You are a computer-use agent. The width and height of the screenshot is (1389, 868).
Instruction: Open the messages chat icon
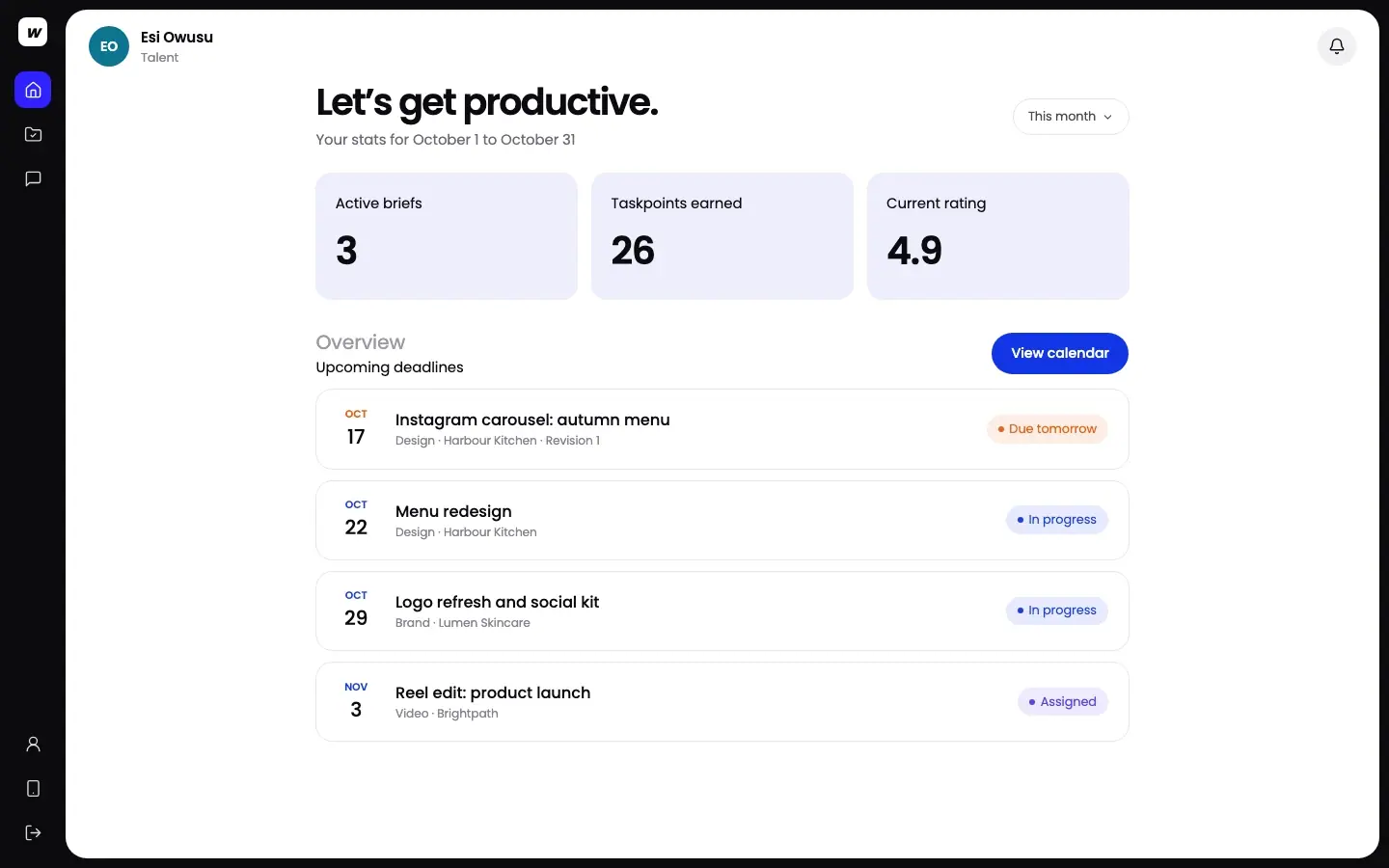coord(33,178)
